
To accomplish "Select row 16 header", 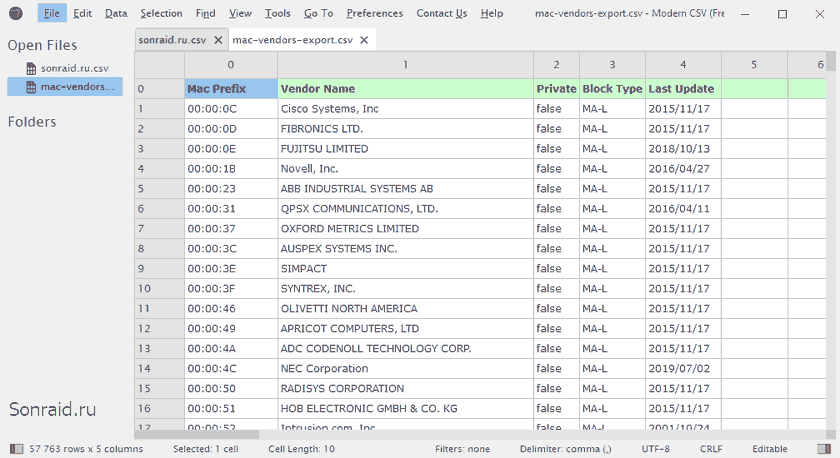I will pyautogui.click(x=160, y=409).
